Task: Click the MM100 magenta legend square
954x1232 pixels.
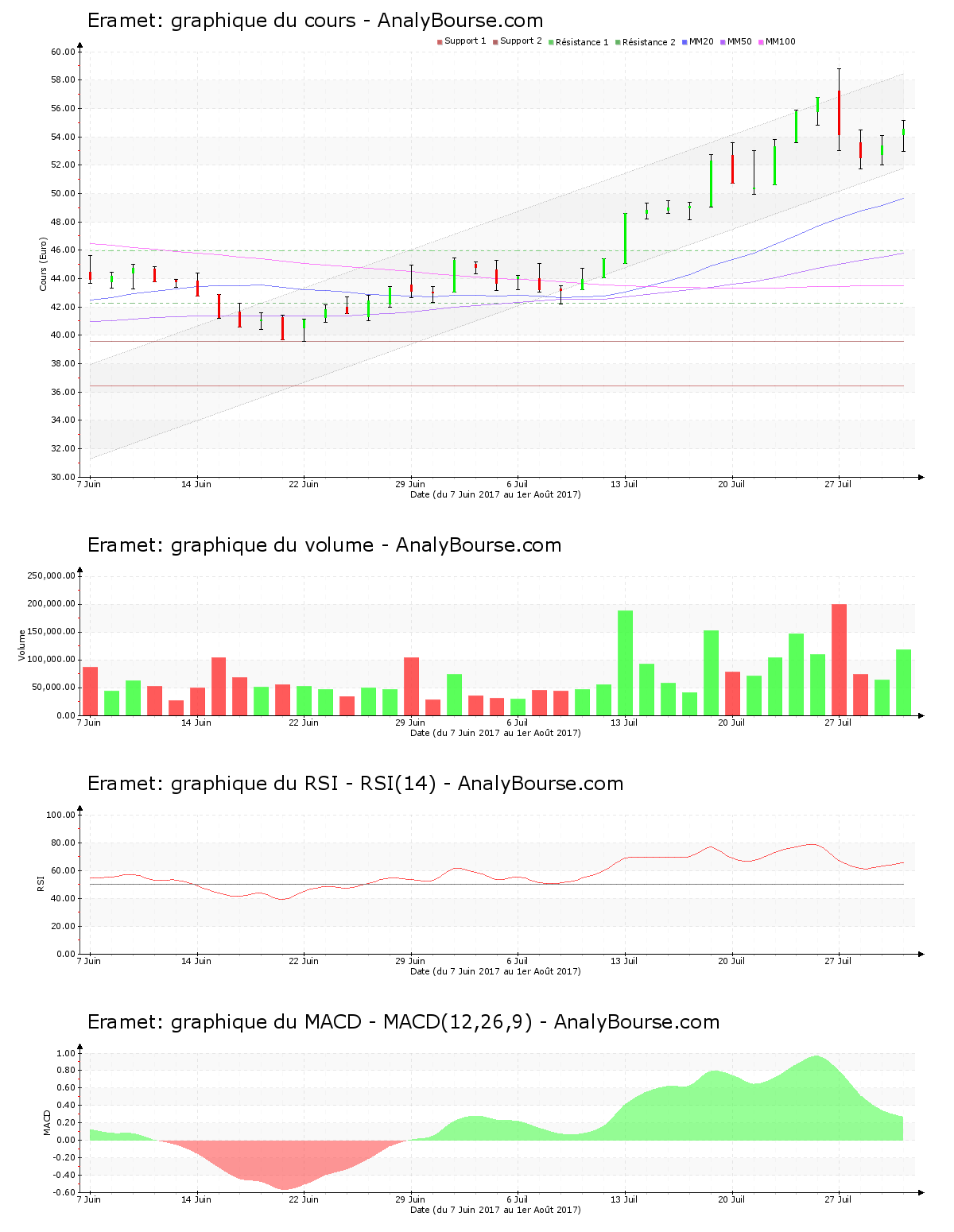Action: [761, 42]
